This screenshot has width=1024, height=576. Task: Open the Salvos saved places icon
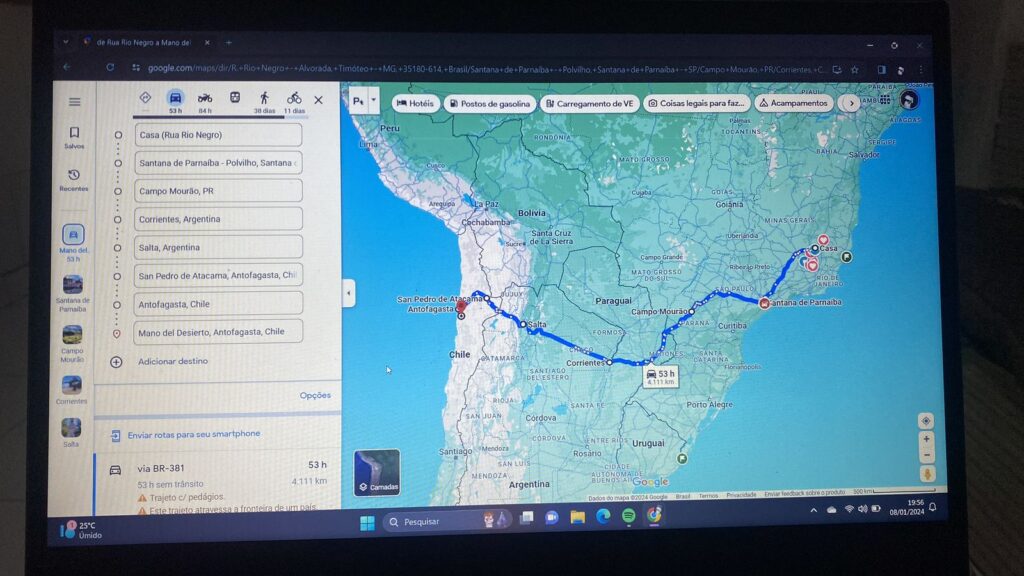click(x=74, y=137)
